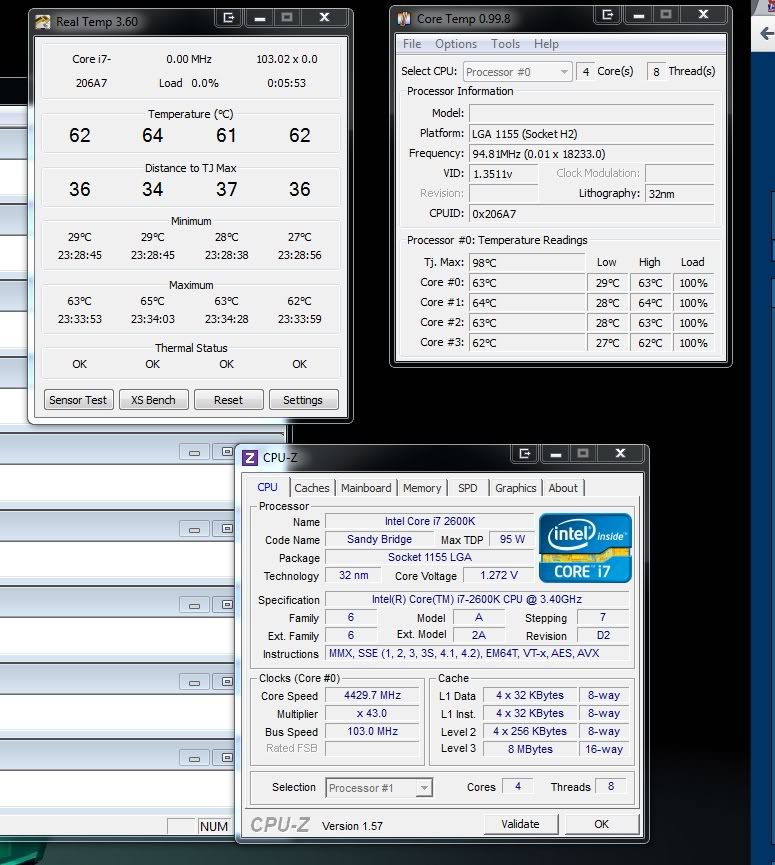This screenshot has height=865, width=775.
Task: Start the XS Bench benchmark
Action: 153,400
